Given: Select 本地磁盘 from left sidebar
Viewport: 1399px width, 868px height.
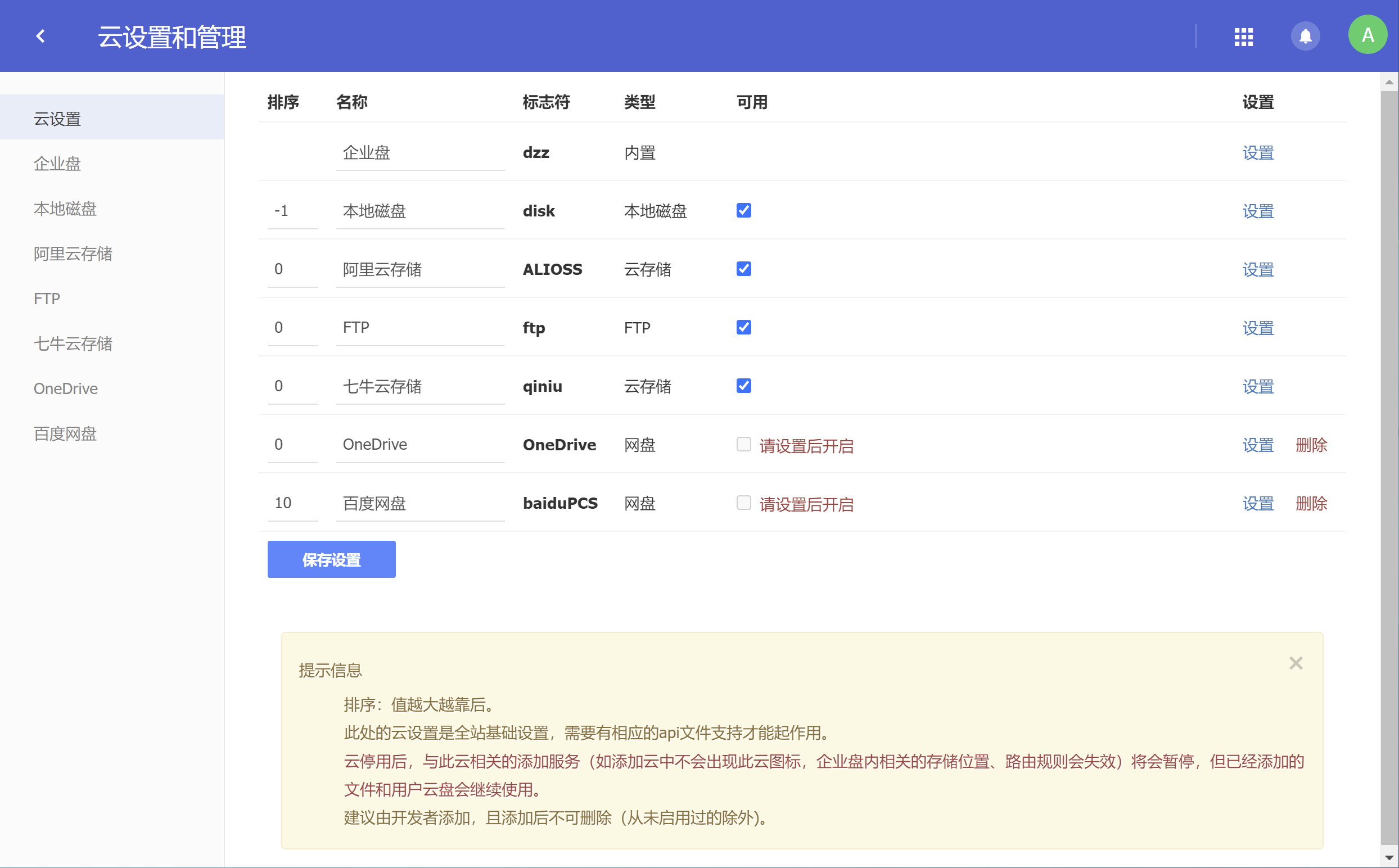Looking at the screenshot, I should [x=66, y=208].
